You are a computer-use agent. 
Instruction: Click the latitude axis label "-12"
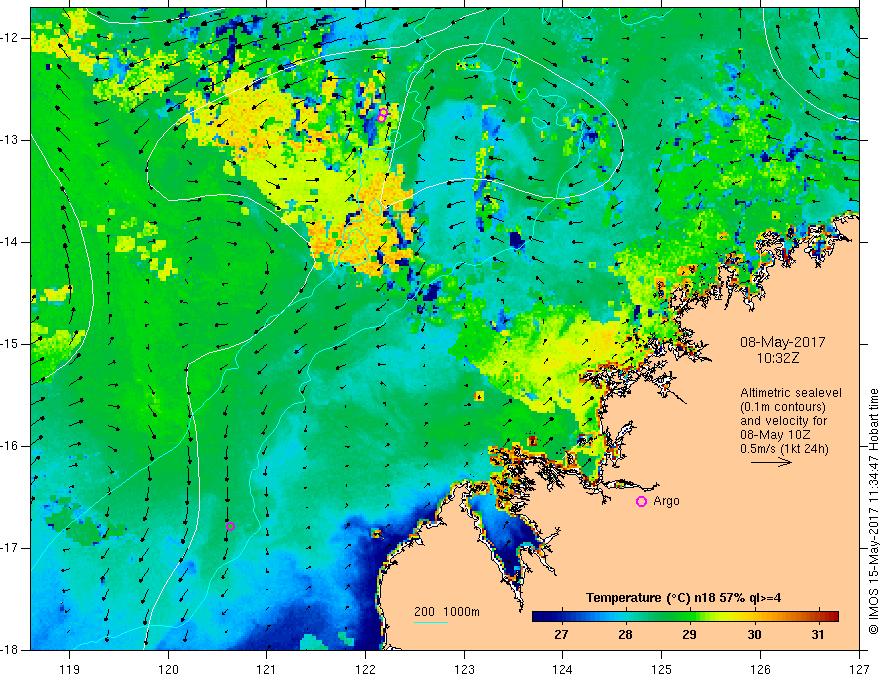(10, 38)
